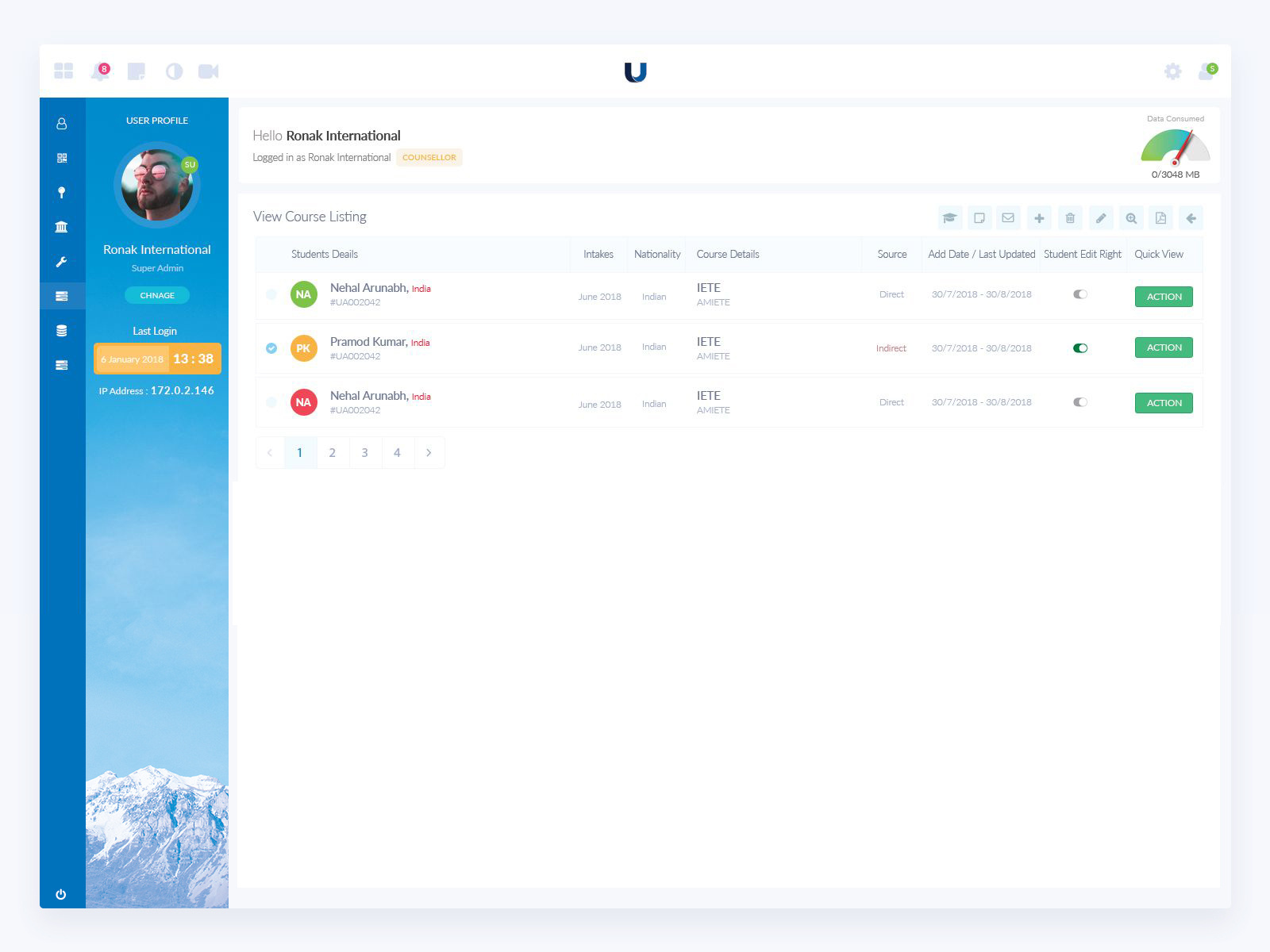Add a new entry with the plus icon
This screenshot has height=952, width=1270.
point(1039,217)
